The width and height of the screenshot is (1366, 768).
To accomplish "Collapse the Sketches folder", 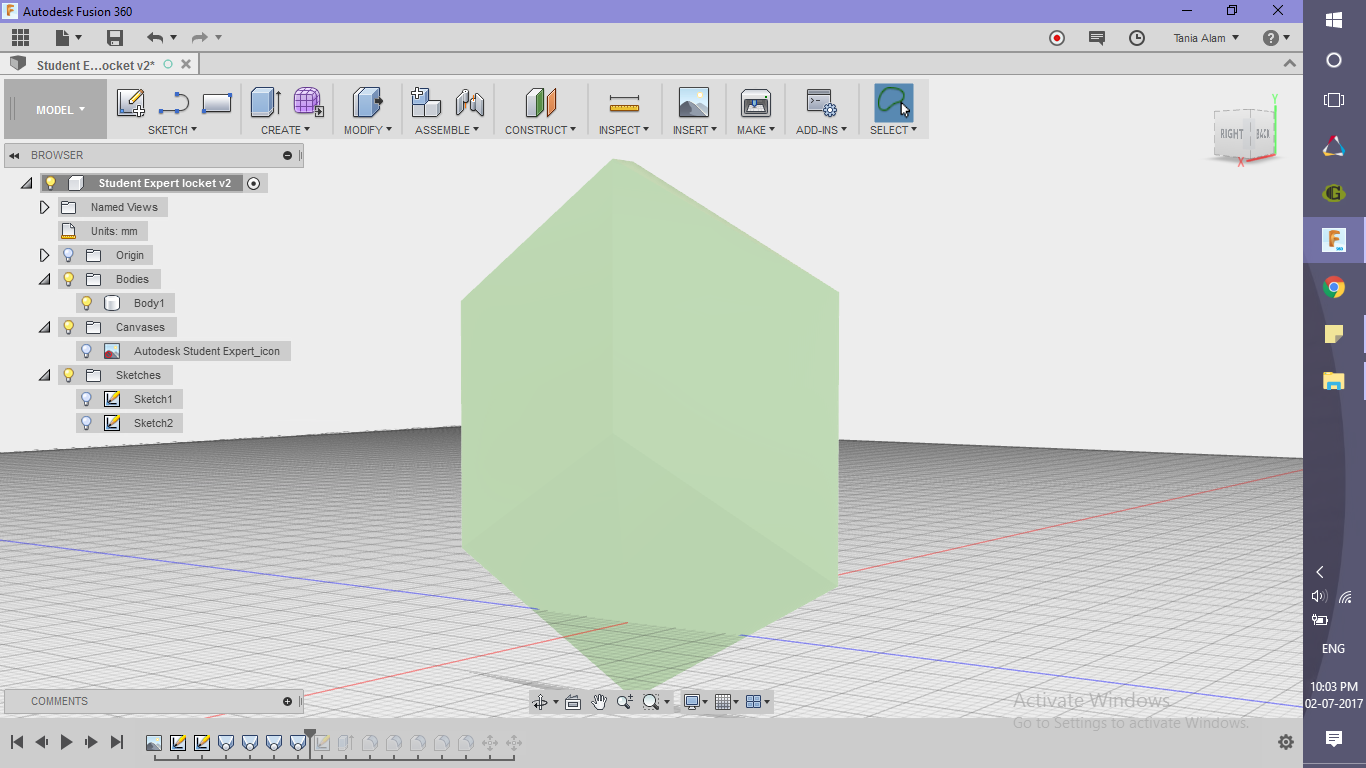I will pyautogui.click(x=44, y=376).
